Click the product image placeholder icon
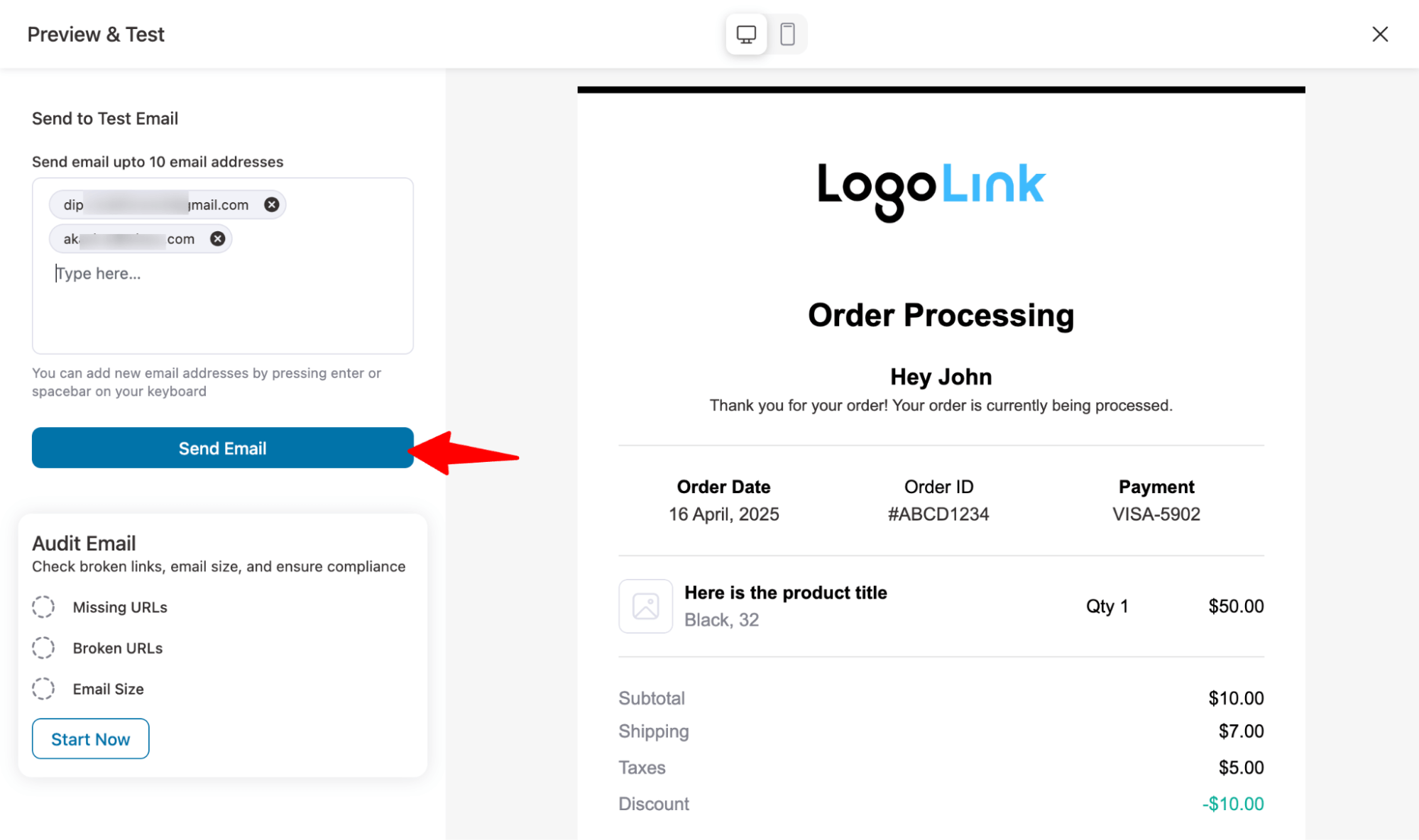The image size is (1419, 840). (645, 607)
